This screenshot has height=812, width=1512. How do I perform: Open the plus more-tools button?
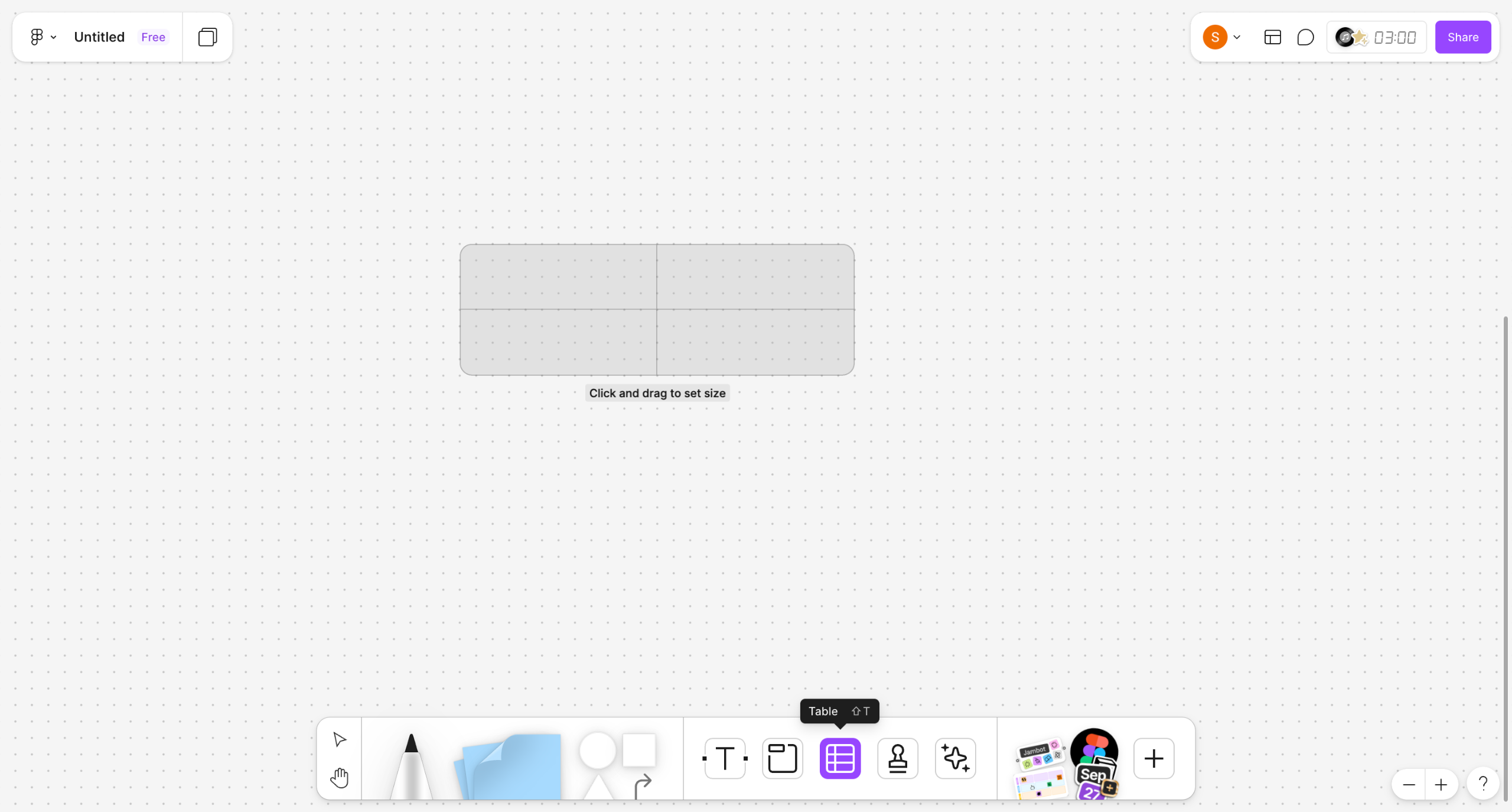tap(1153, 758)
